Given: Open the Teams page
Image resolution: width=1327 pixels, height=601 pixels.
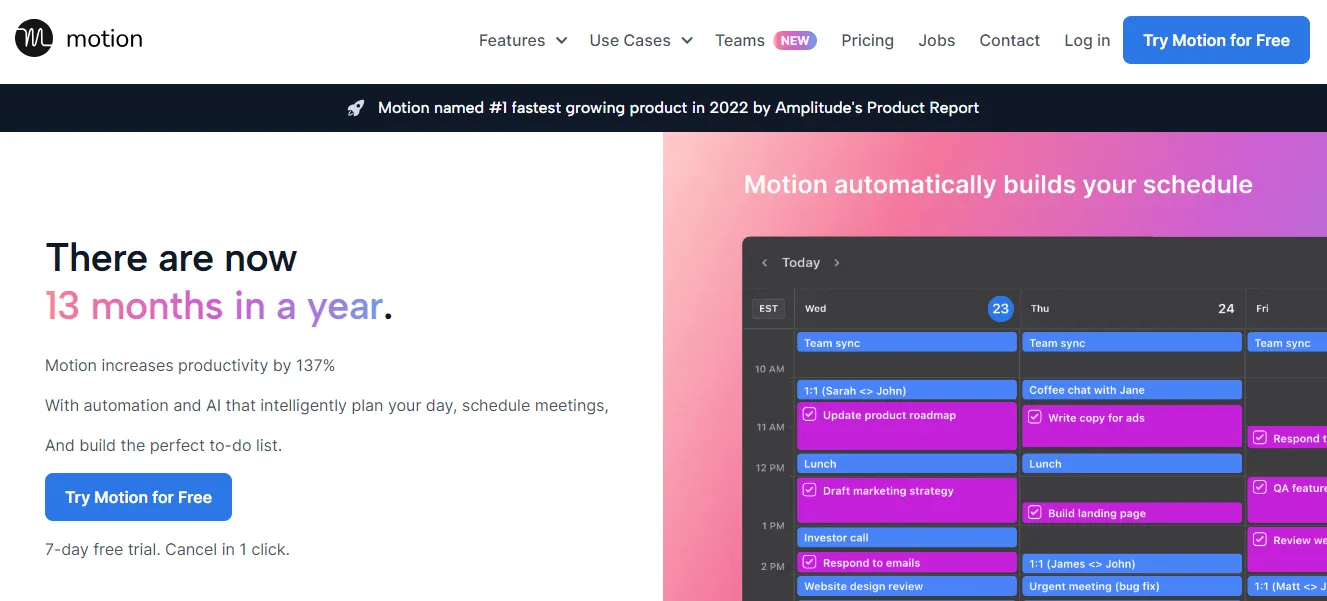Looking at the screenshot, I should pyautogui.click(x=740, y=40).
